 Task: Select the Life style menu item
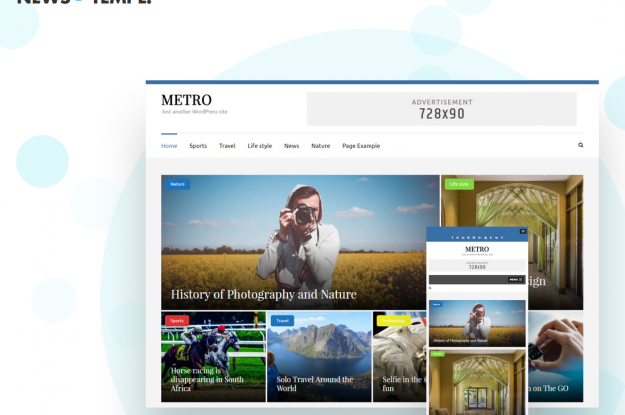(x=259, y=146)
